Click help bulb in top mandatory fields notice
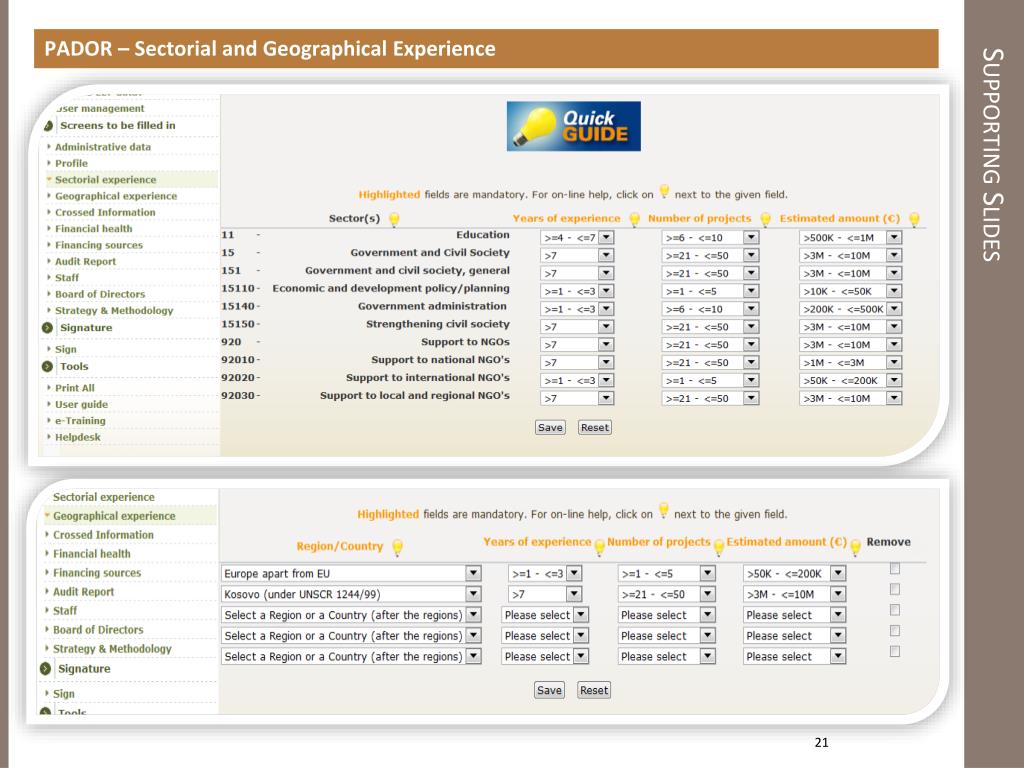The width and height of the screenshot is (1024, 768). [664, 191]
